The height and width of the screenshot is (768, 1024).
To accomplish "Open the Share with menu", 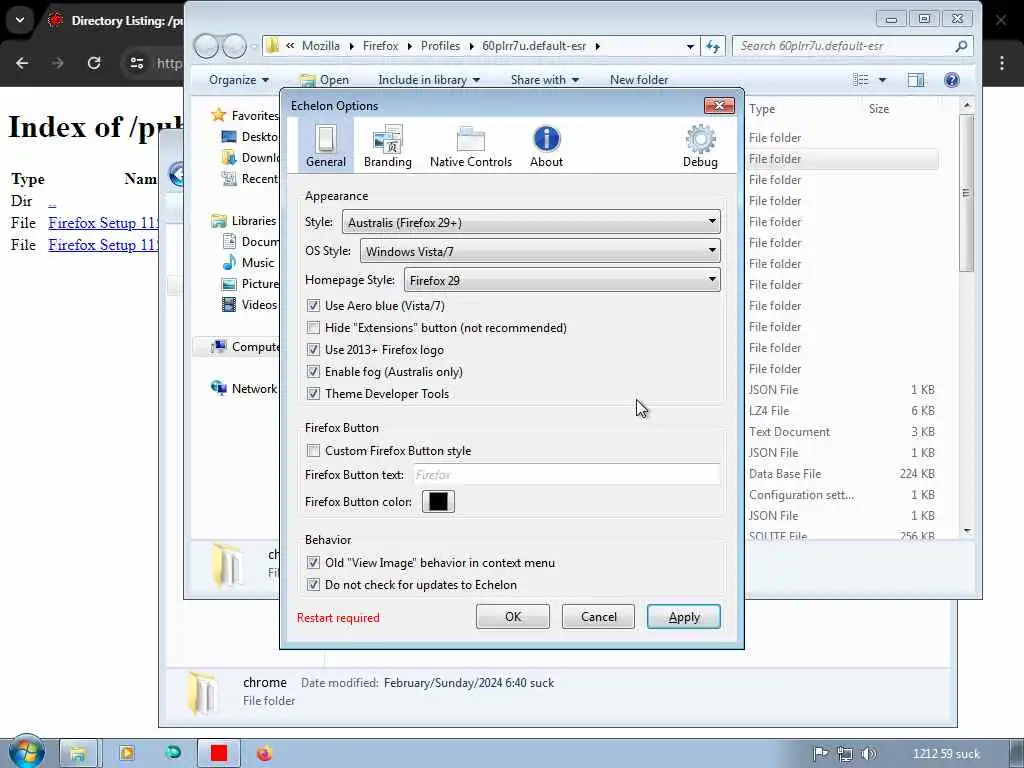I will point(545,80).
